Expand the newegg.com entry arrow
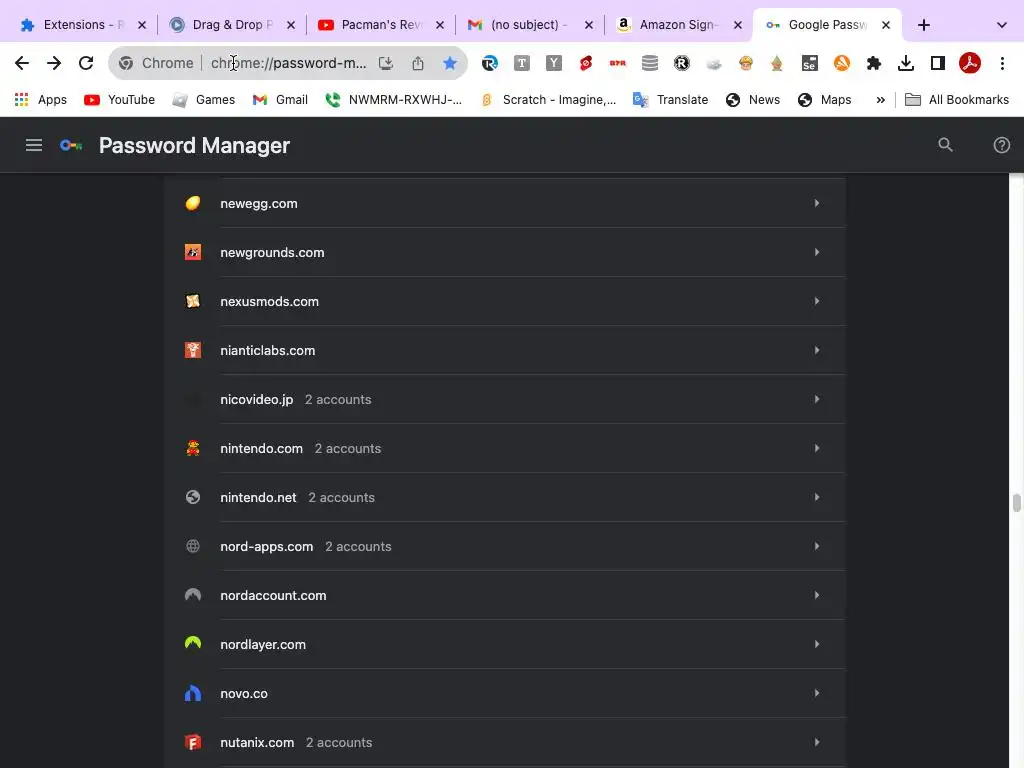Image resolution: width=1024 pixels, height=768 pixels. (816, 203)
